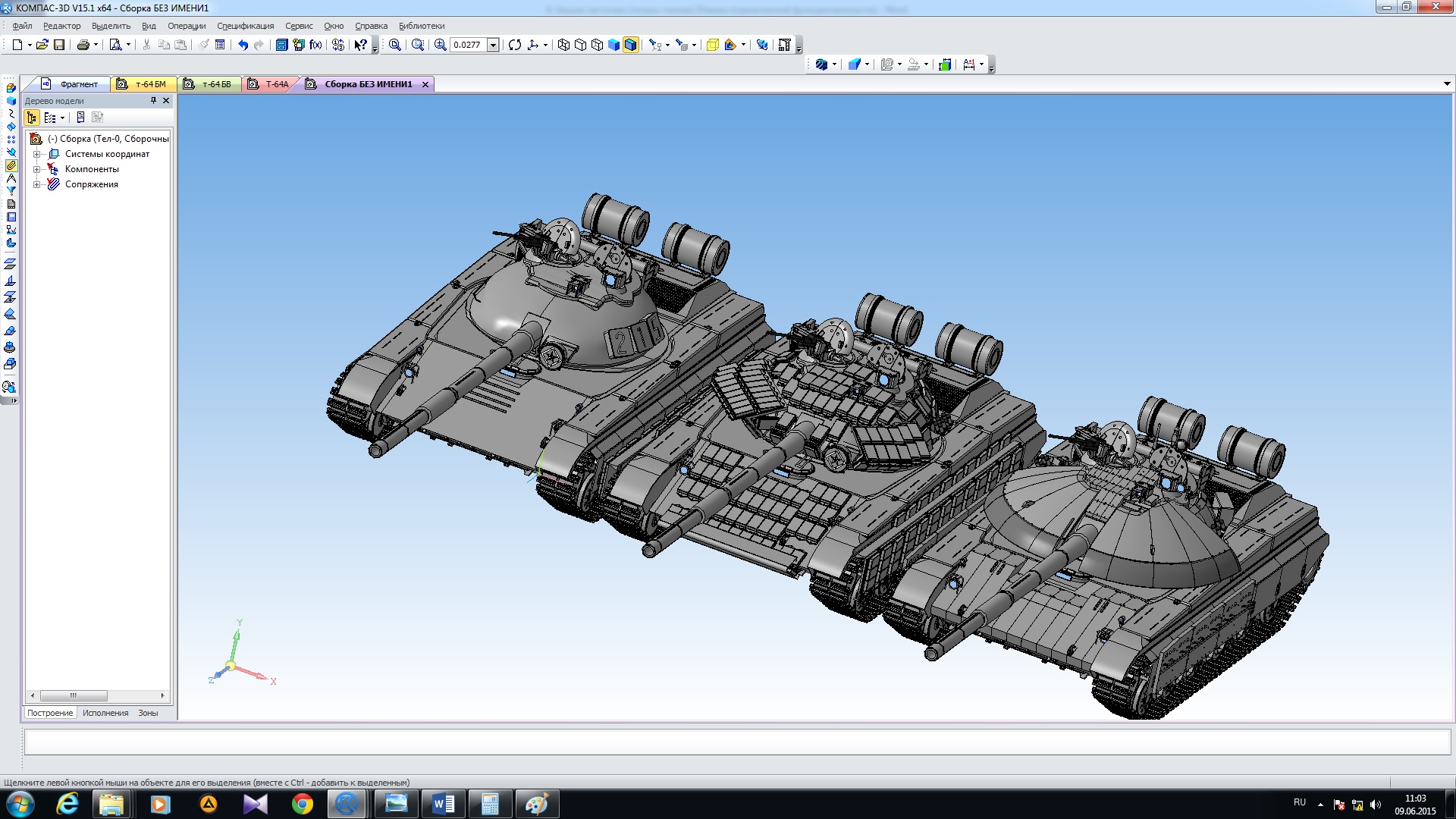Switch to Т-64А document tab
Image resolution: width=1456 pixels, height=819 pixels.
click(270, 84)
